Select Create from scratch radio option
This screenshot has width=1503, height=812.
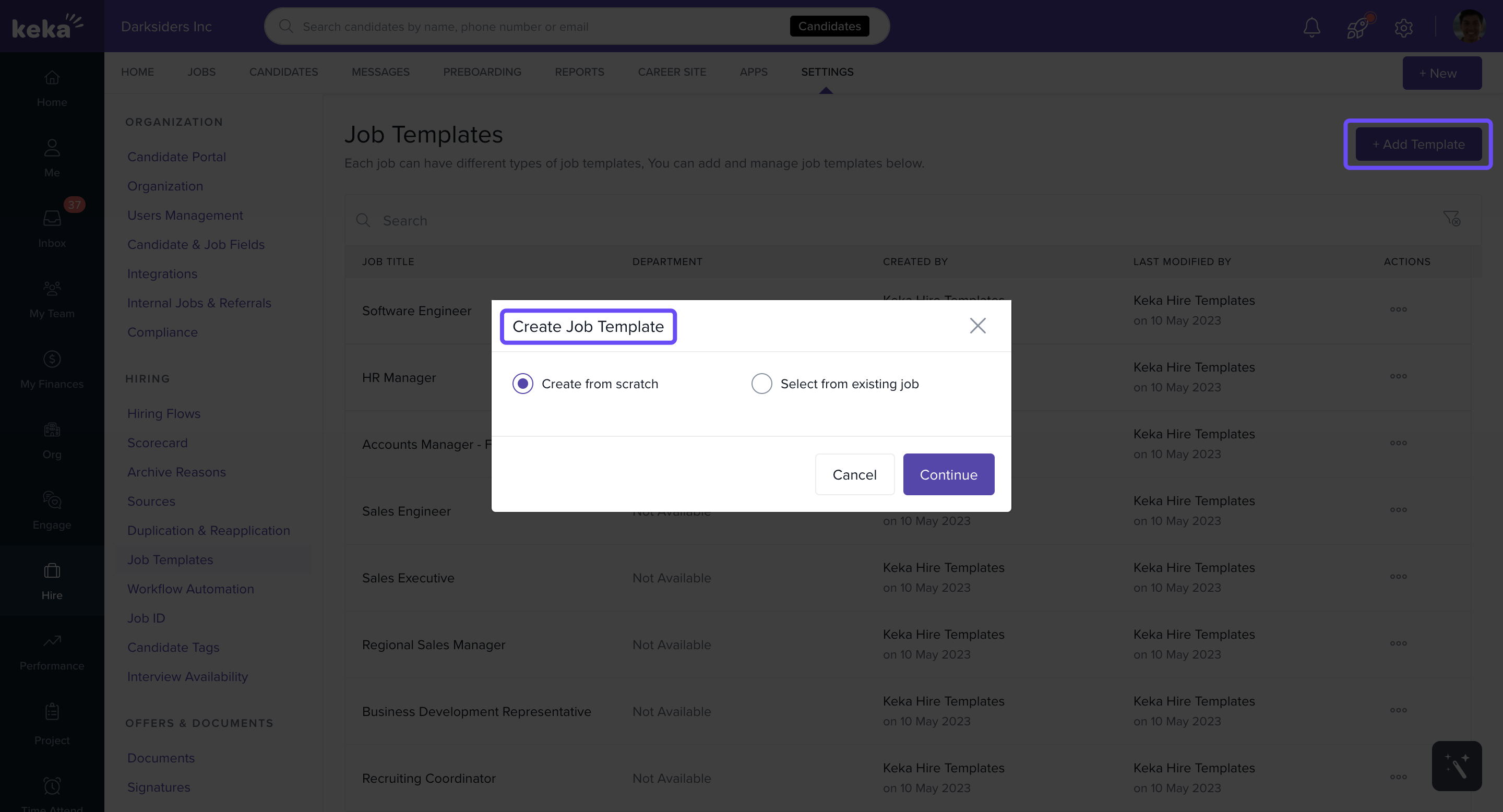(523, 383)
